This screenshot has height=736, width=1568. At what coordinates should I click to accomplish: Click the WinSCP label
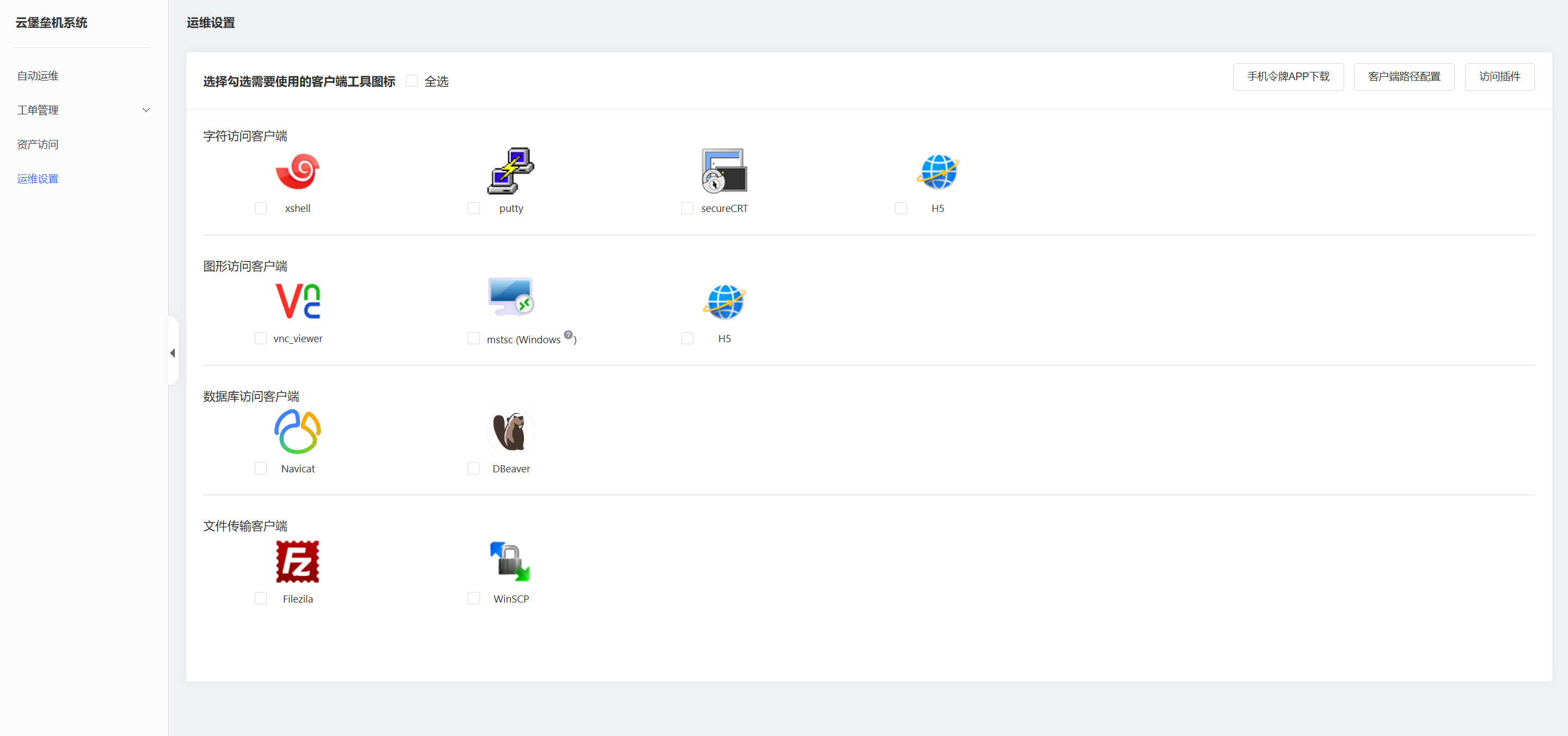click(511, 599)
